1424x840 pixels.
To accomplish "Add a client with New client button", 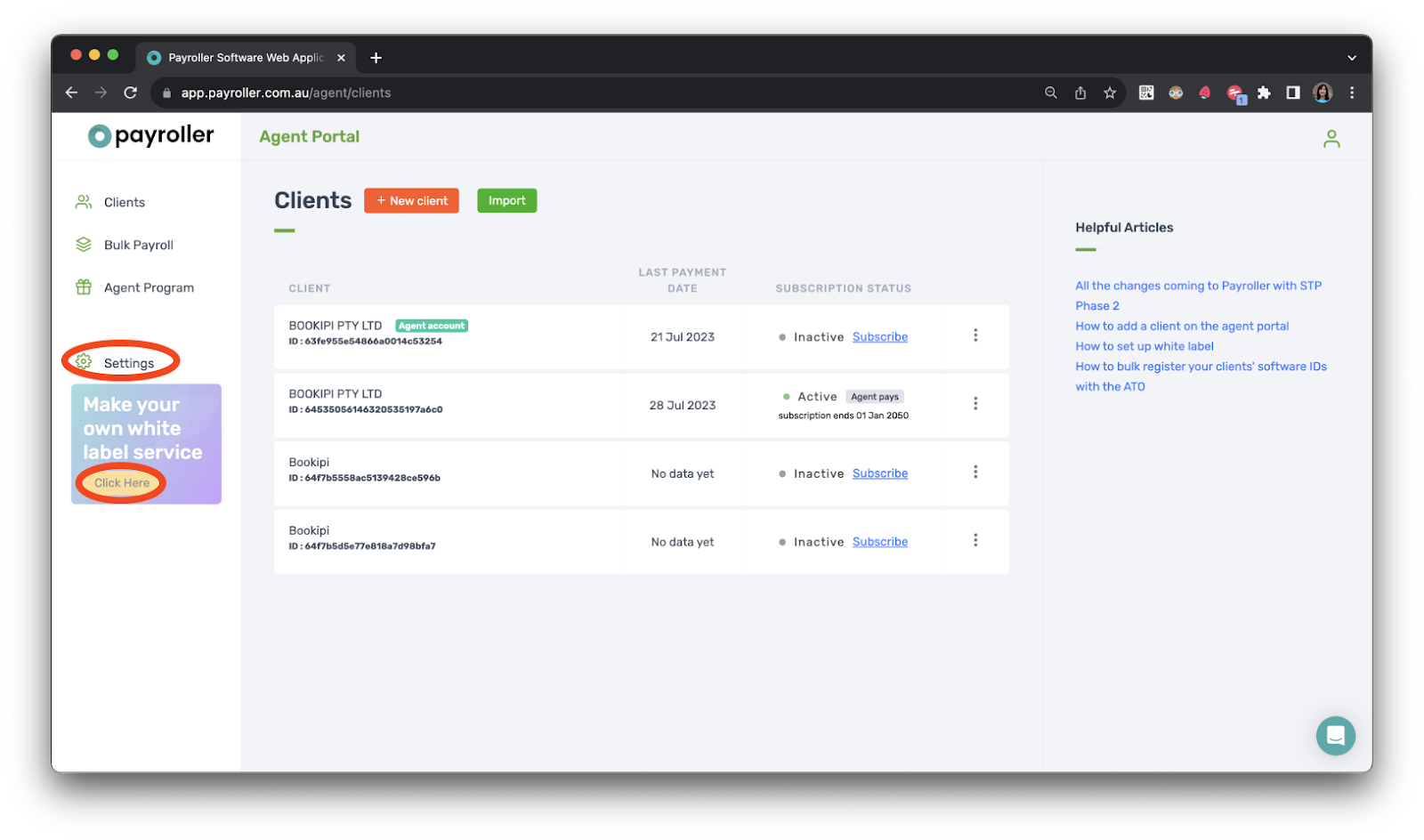I will click(x=411, y=201).
